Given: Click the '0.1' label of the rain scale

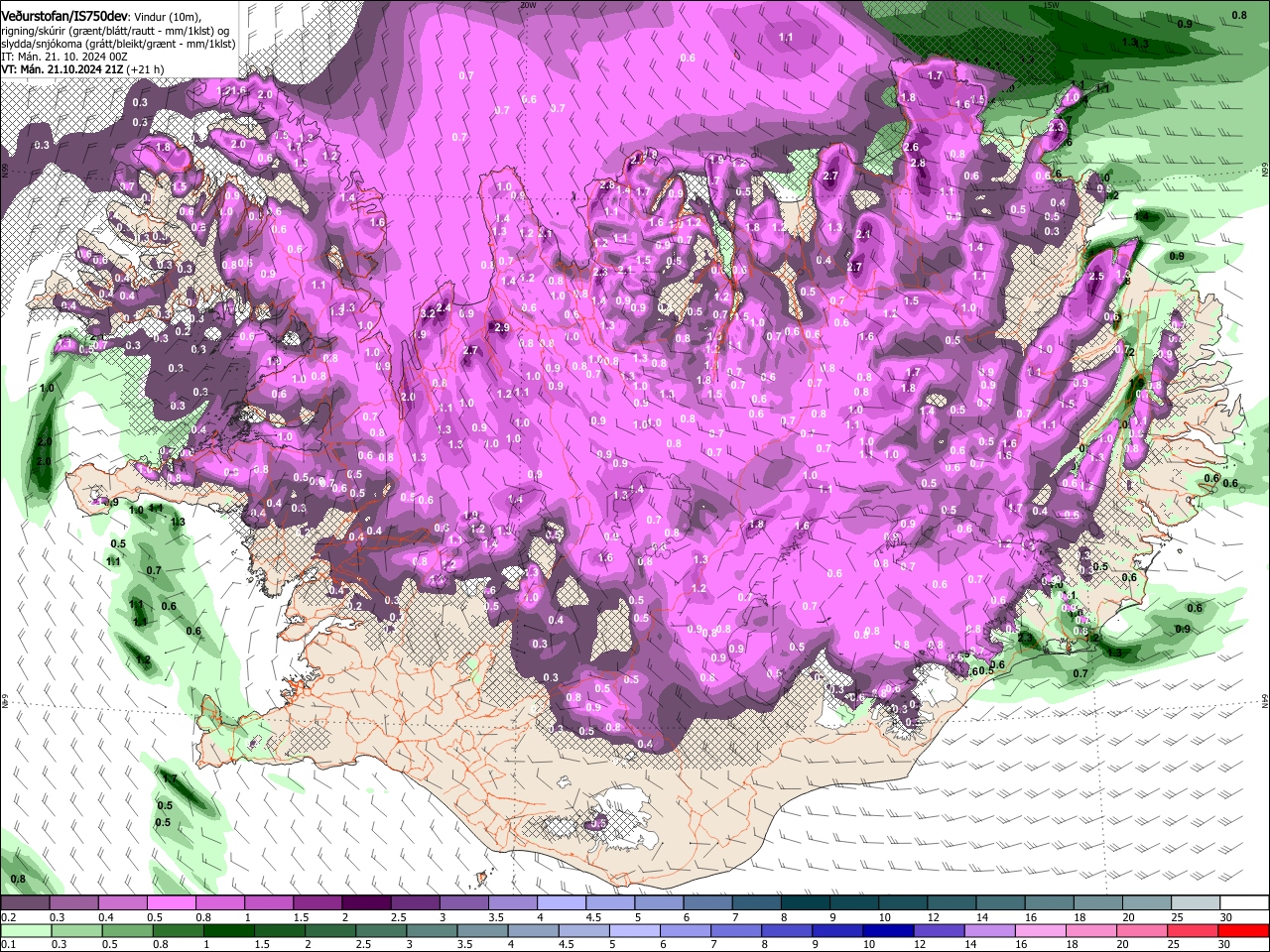Looking at the screenshot, I should pos(9,944).
